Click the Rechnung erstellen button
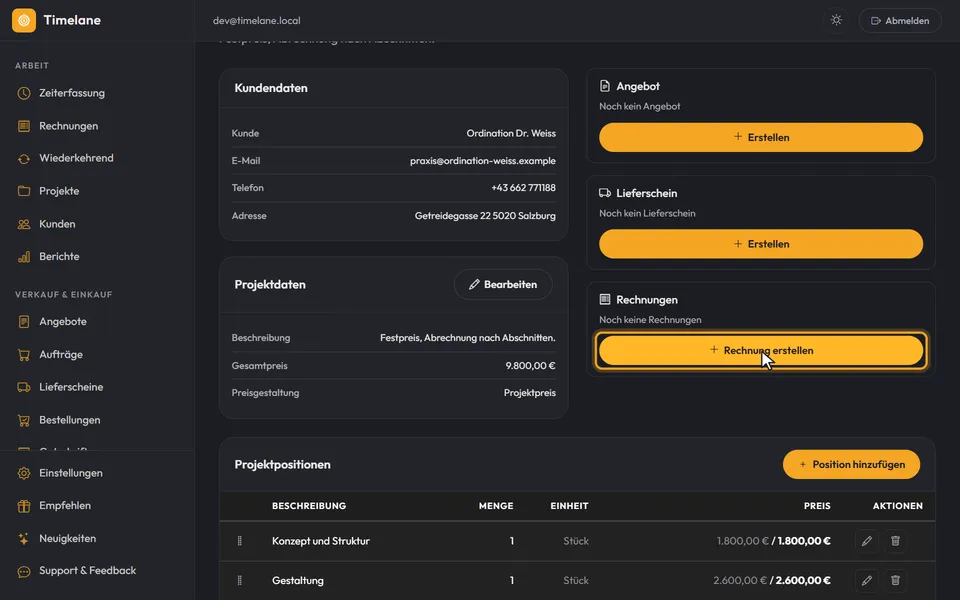960x600 pixels. pos(761,350)
